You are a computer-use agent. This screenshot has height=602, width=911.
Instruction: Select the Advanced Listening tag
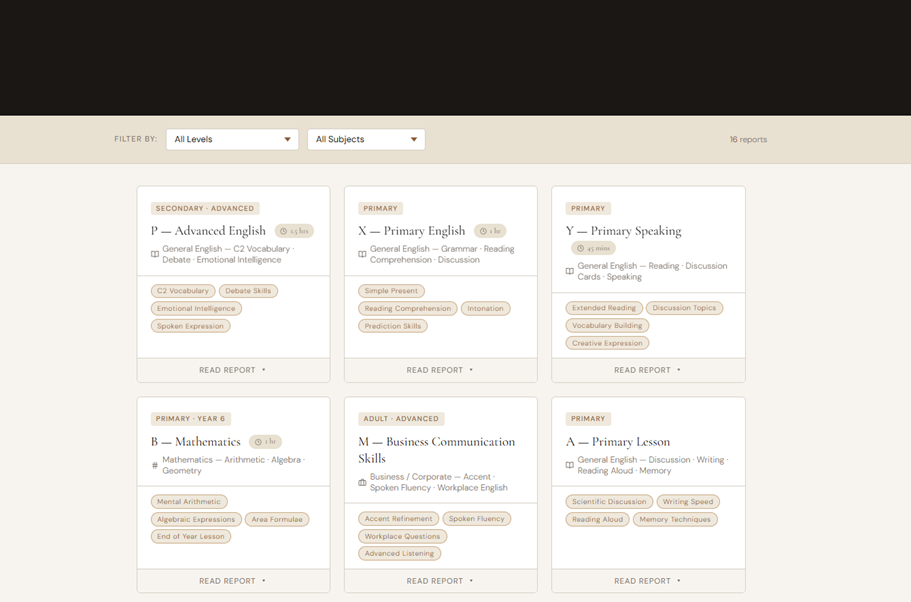(x=400, y=554)
